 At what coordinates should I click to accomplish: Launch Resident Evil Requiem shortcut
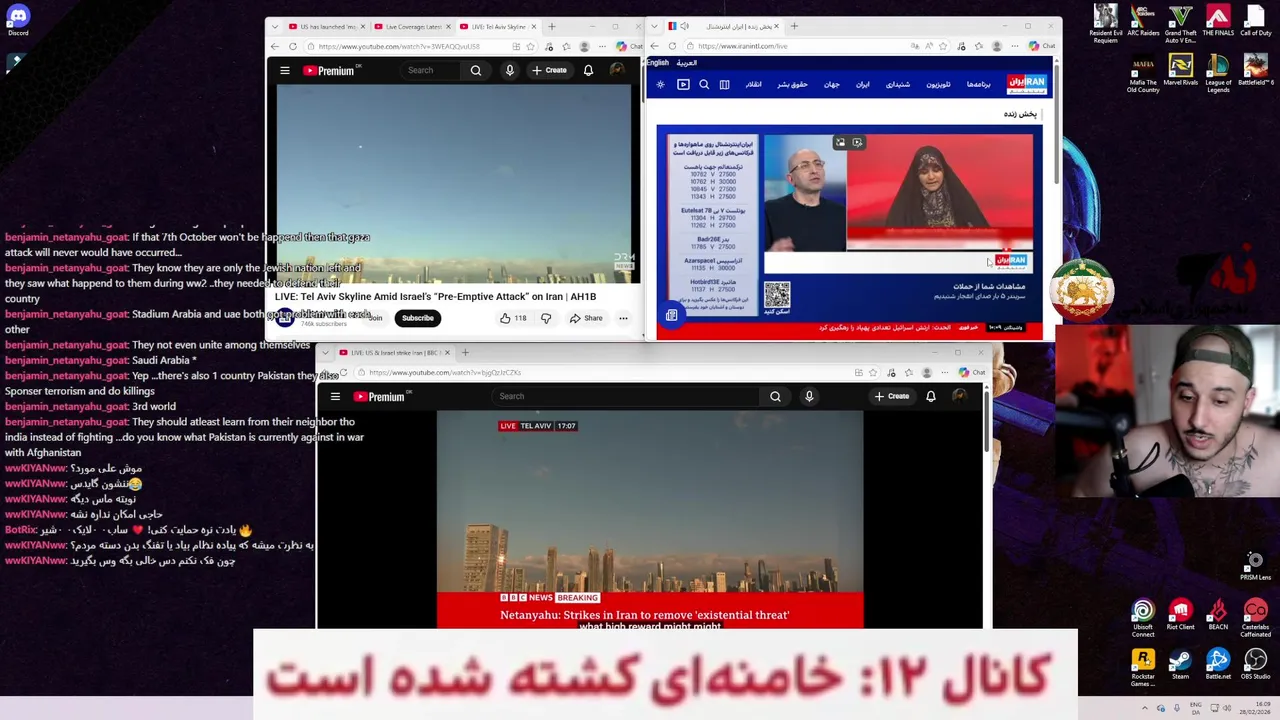click(1105, 24)
